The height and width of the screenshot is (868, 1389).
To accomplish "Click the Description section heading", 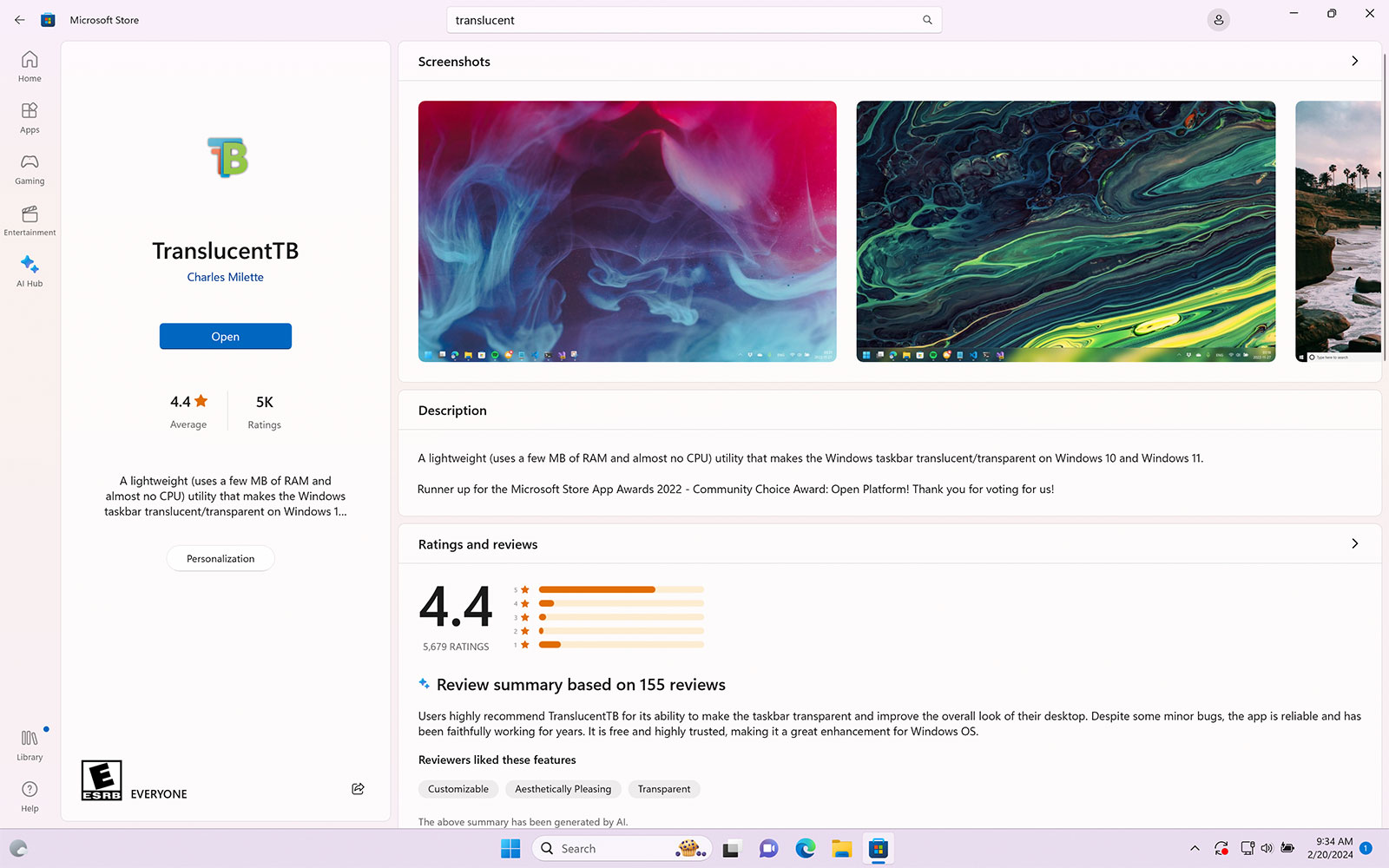I will pyautogui.click(x=452, y=411).
